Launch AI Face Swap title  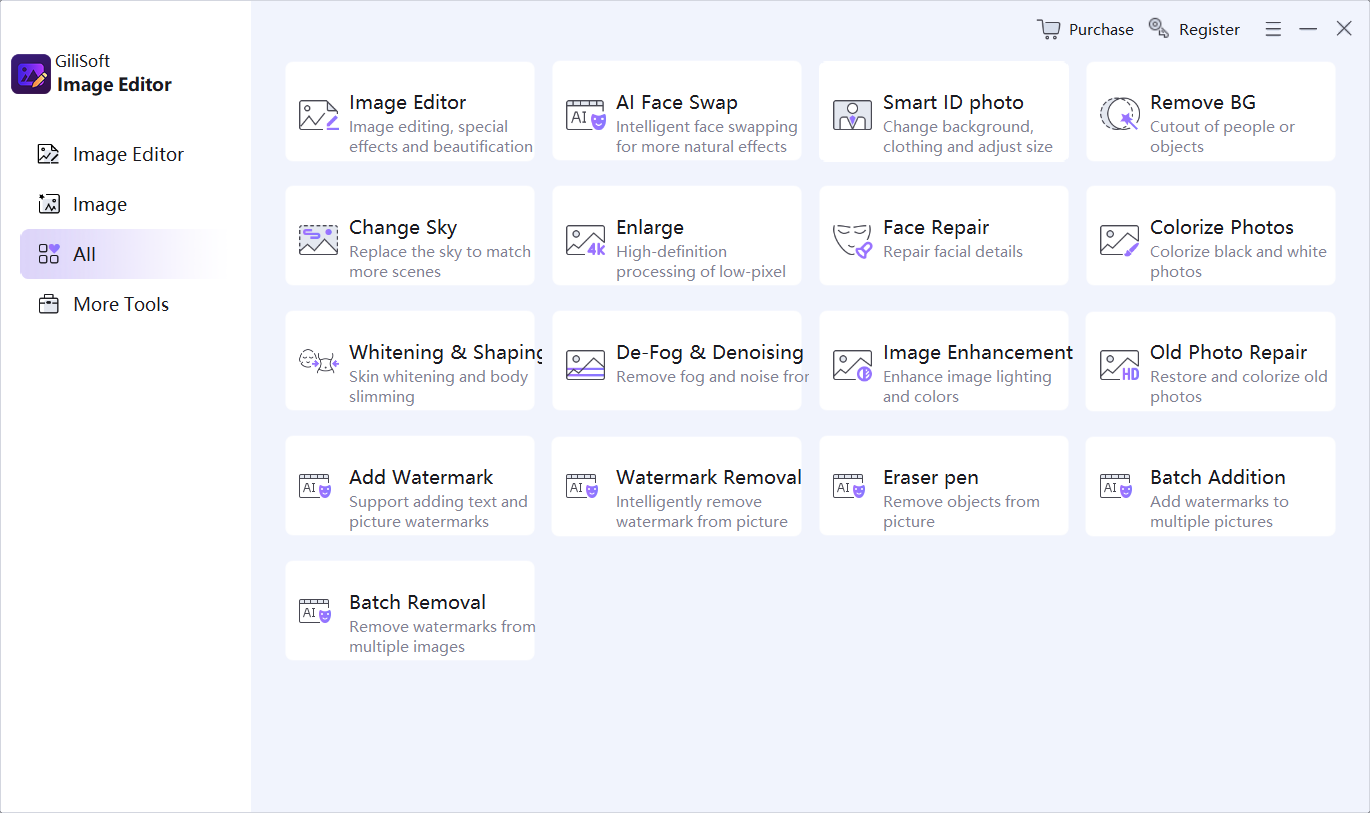click(676, 102)
